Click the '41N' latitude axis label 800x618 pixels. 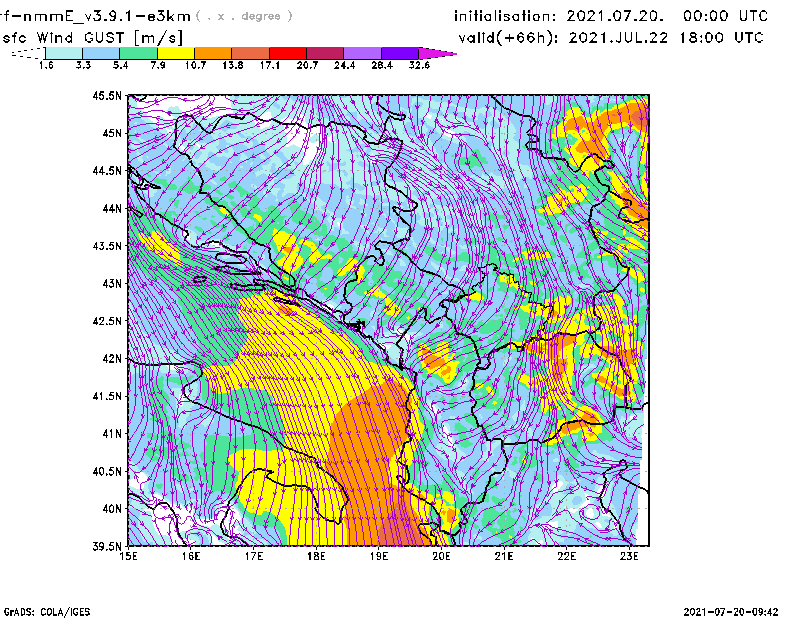(112, 434)
